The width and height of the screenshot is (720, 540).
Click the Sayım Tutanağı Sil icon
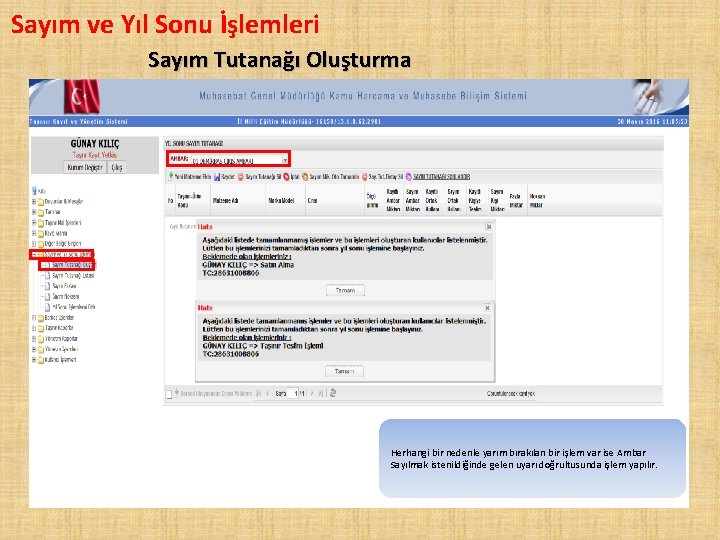point(241,177)
